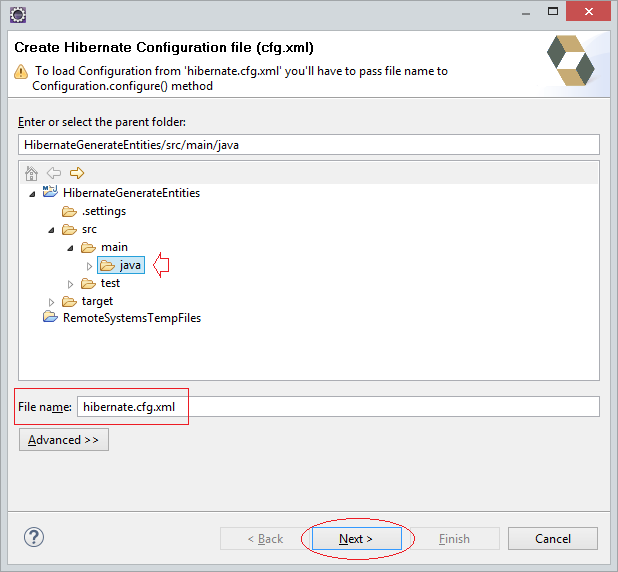Click the Hibernate logo in the banner
Viewport: 618px width, 572px height.
[570, 60]
